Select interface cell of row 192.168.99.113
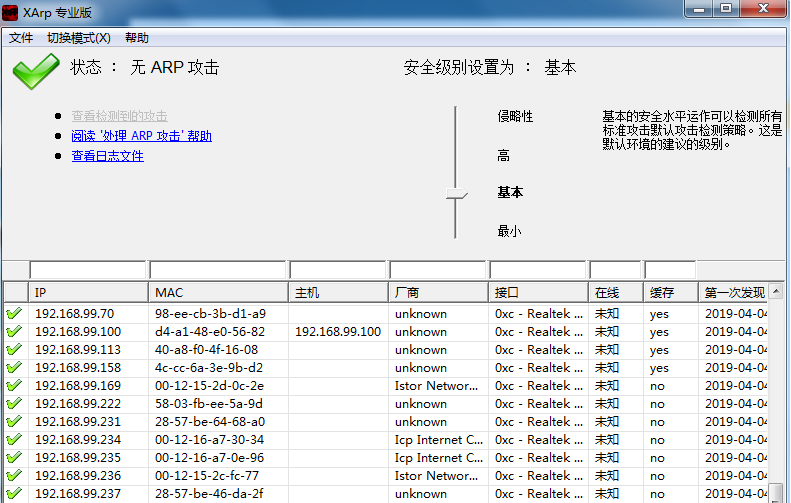 click(539, 349)
